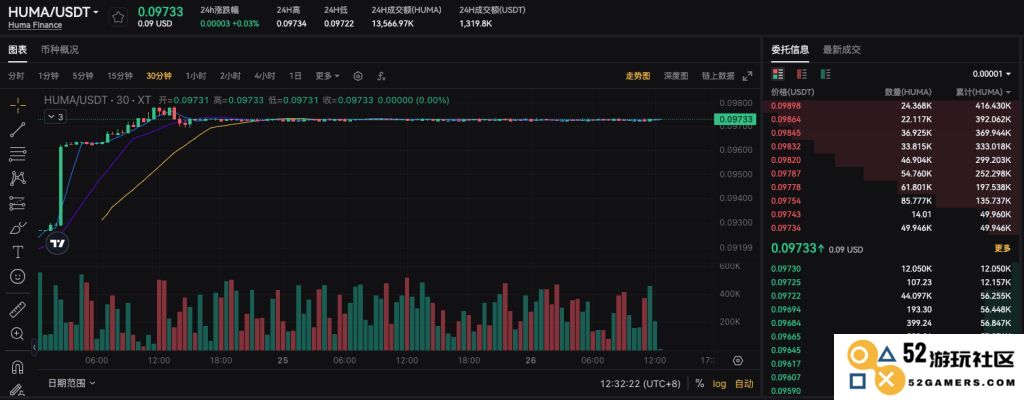The height and width of the screenshot is (400, 1024).
Task: Toggle log scale on chart
Action: pos(719,384)
